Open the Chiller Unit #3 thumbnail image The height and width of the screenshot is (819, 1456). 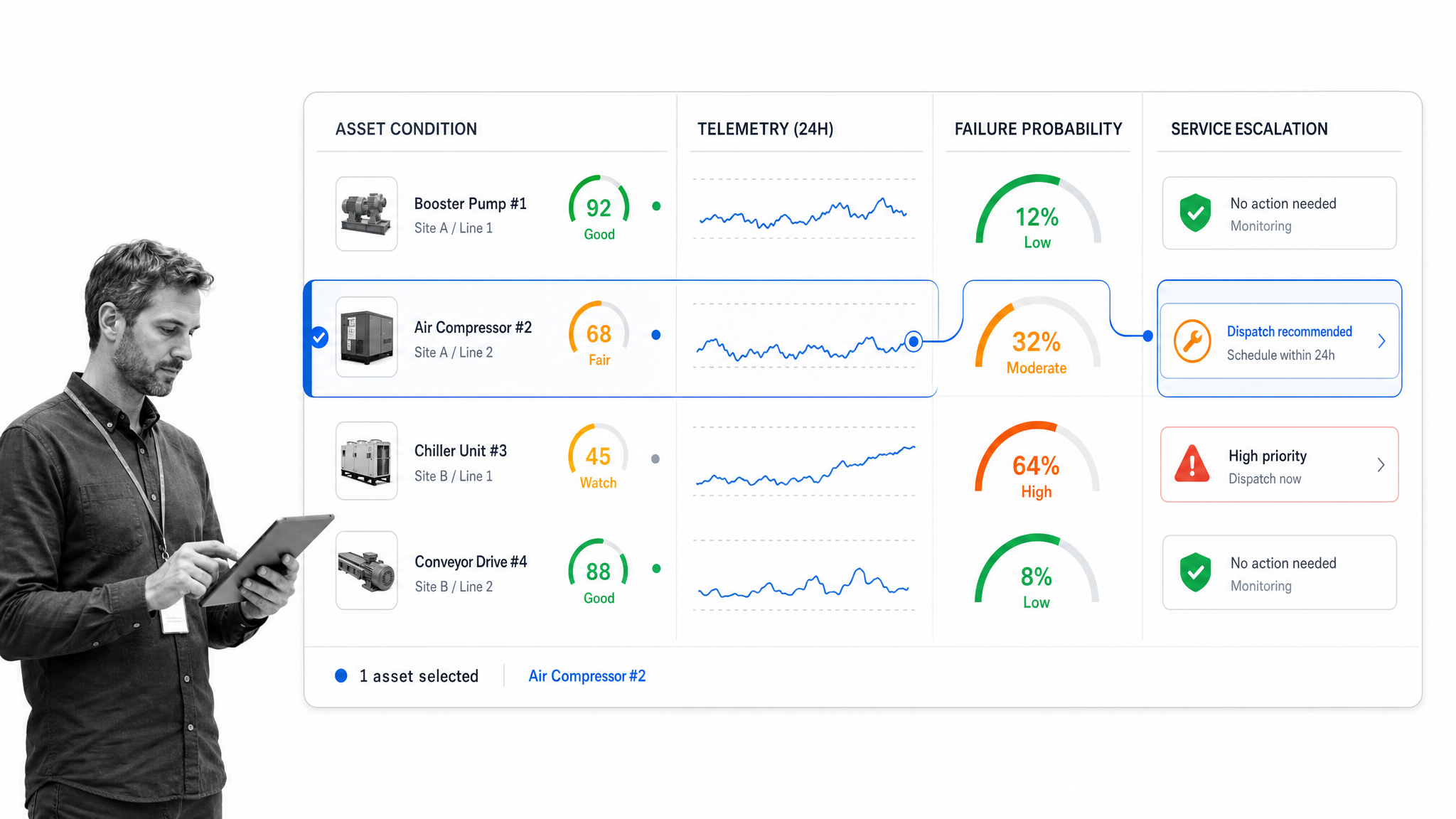[366, 461]
